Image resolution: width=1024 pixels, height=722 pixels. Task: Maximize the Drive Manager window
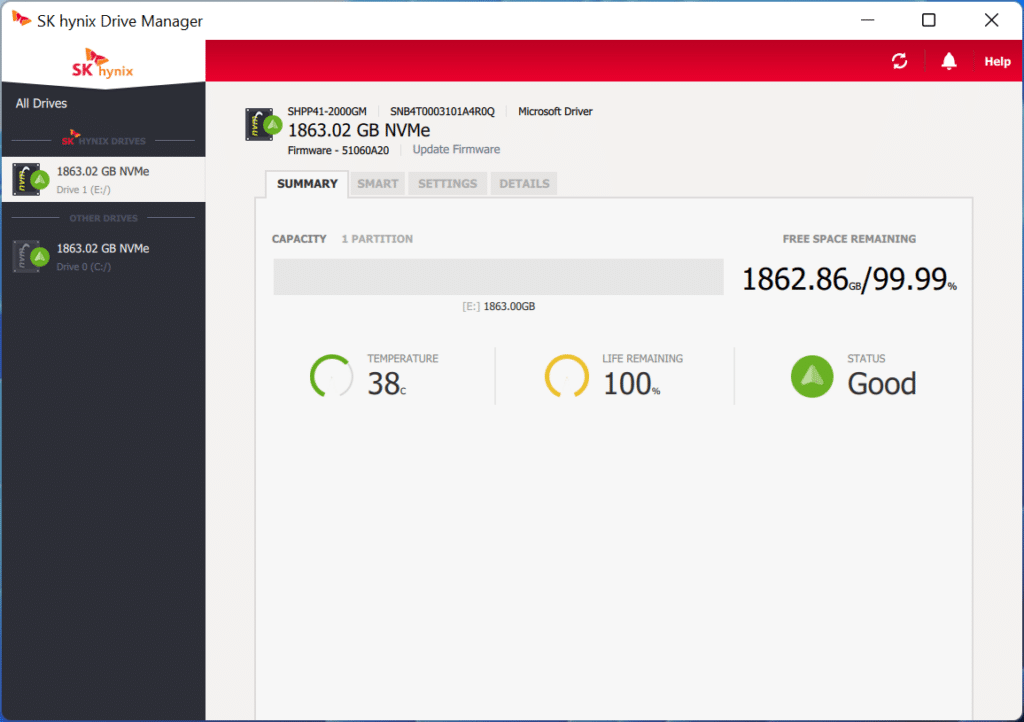928,20
